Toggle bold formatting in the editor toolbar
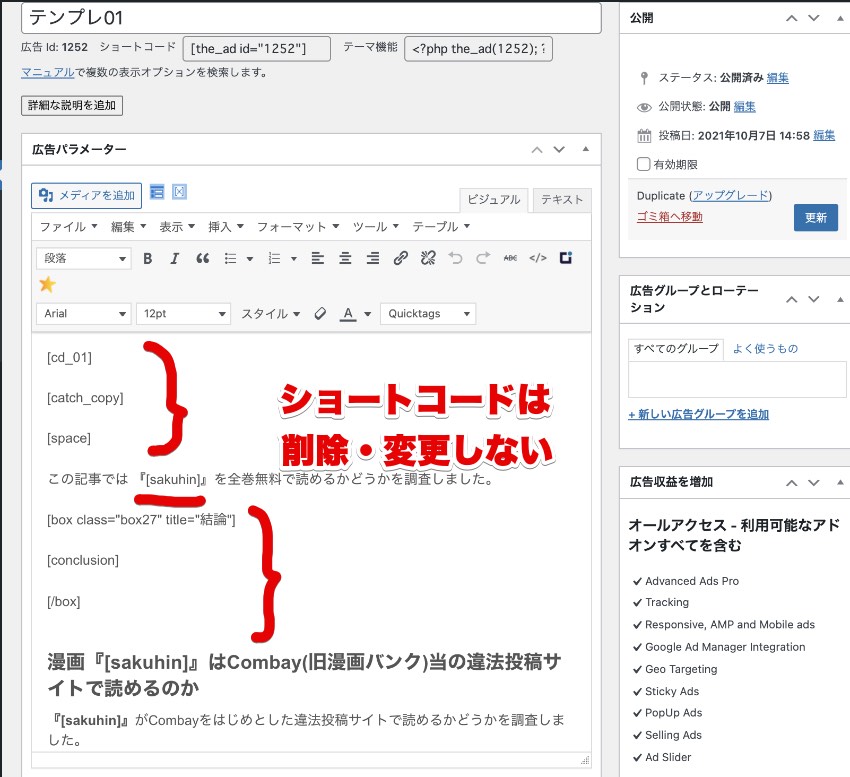Image resolution: width=850 pixels, height=777 pixels. tap(148, 258)
